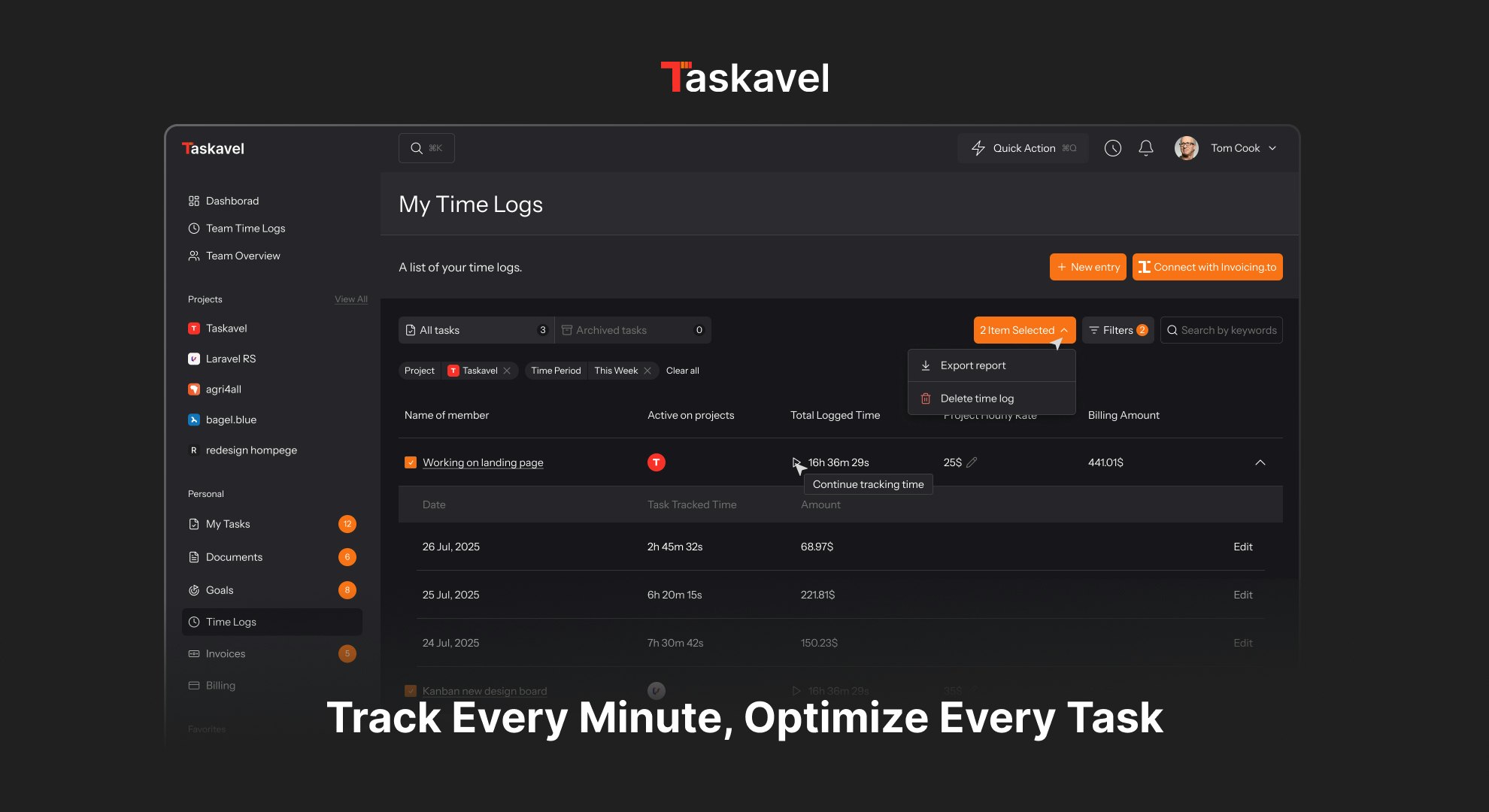The image size is (1489, 812).
Task: Open notifications bell
Action: (1145, 148)
